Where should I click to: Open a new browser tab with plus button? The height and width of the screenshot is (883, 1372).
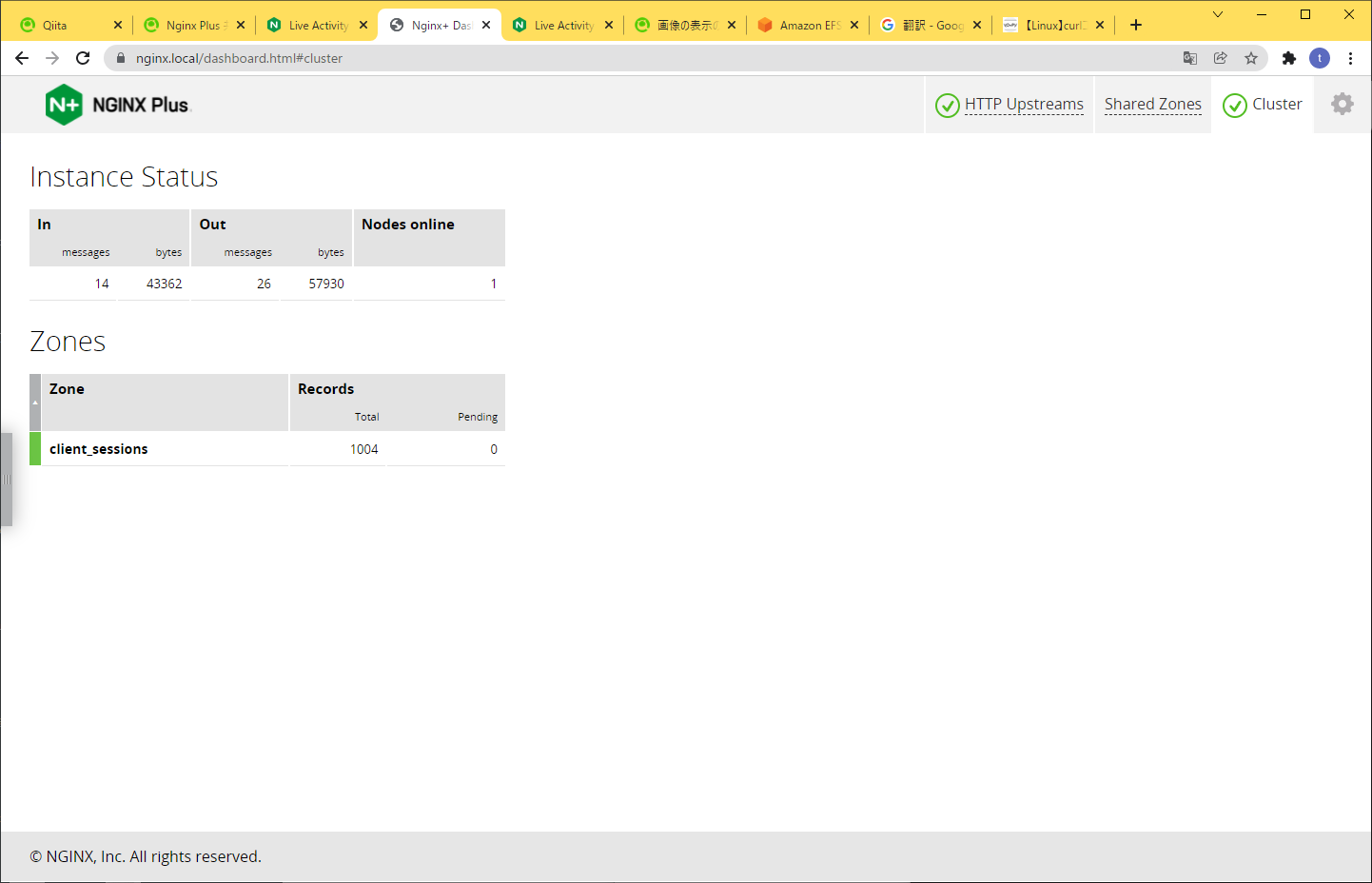(x=1136, y=25)
